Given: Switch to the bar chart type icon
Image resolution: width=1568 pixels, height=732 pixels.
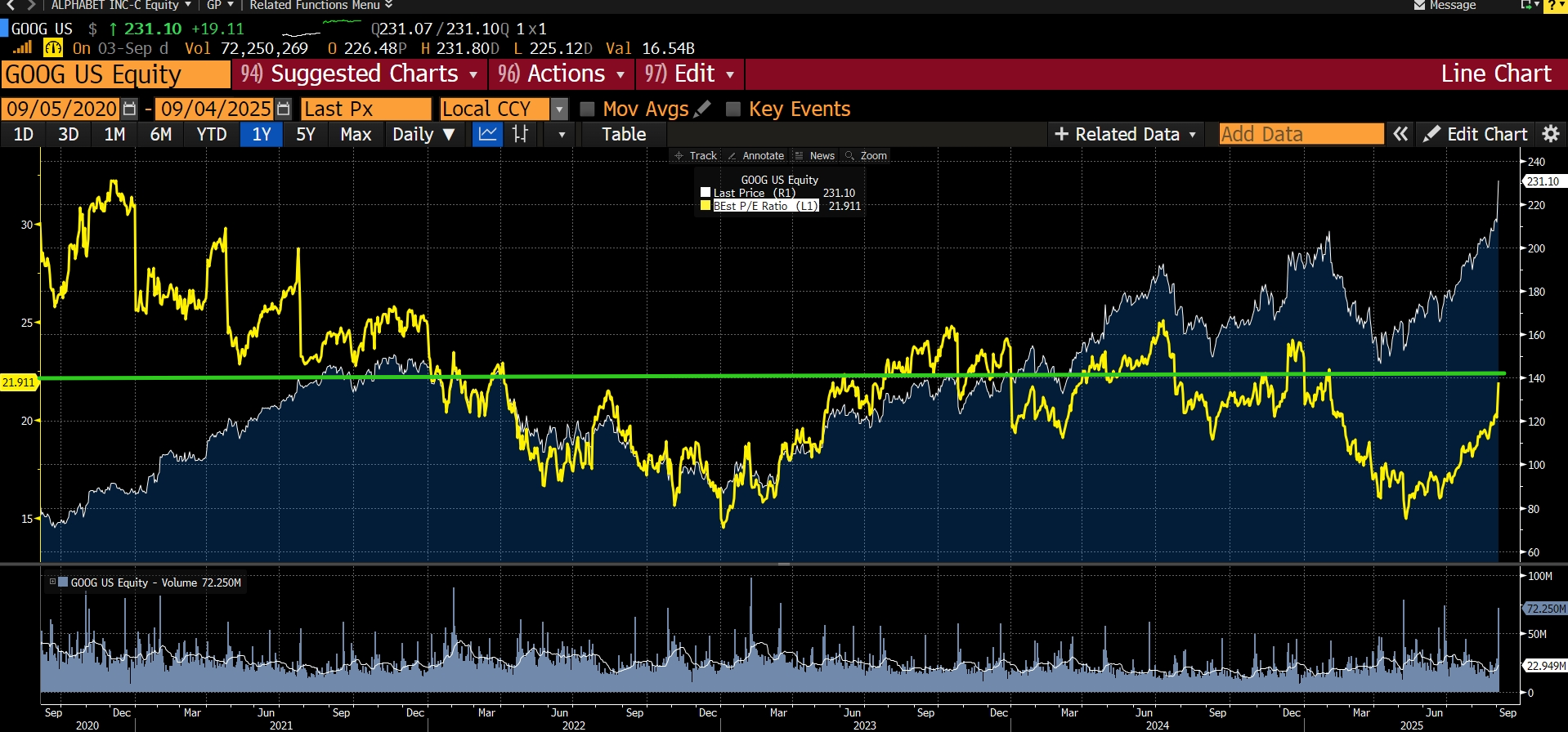Looking at the screenshot, I should (x=520, y=134).
